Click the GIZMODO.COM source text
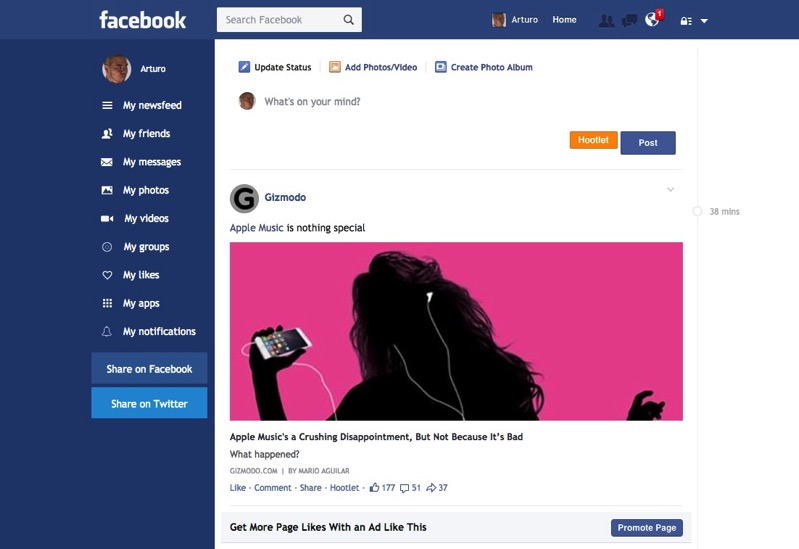Screen dimensions: 799x549 tap(253, 471)
